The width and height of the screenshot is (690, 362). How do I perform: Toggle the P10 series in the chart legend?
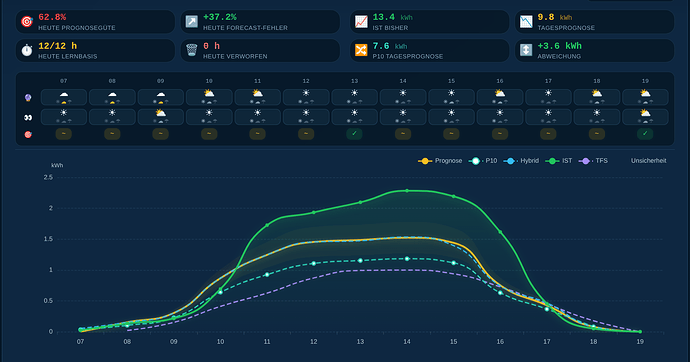point(483,161)
